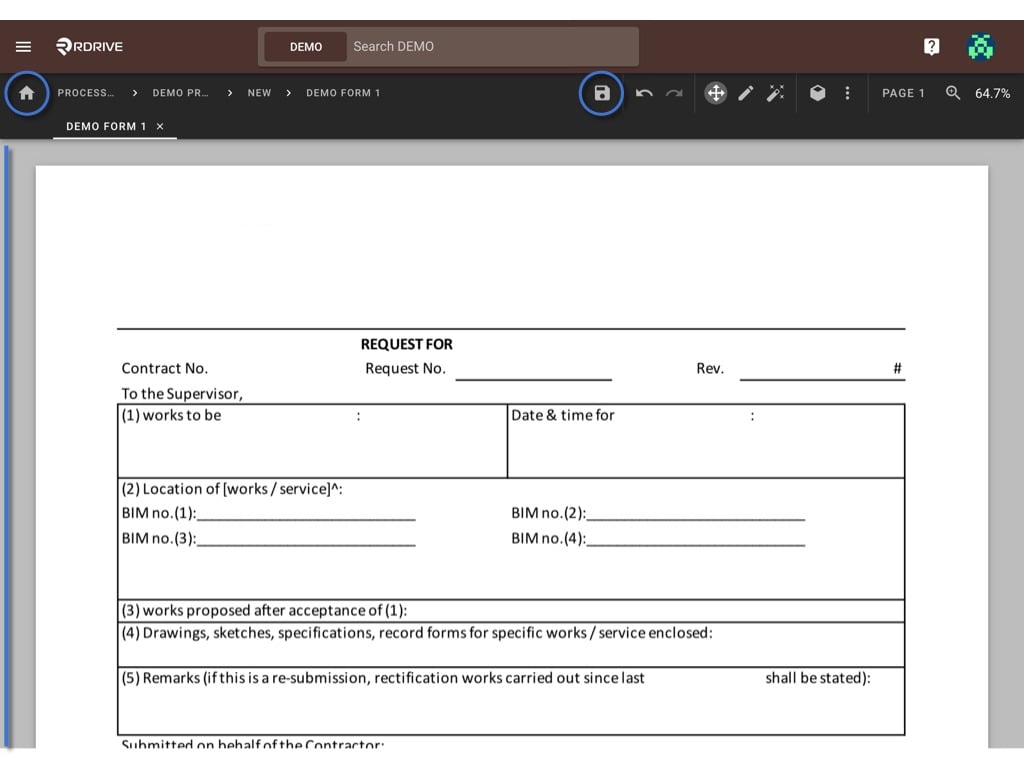The width and height of the screenshot is (1024, 768).
Task: Click the Contract No. label
Action: (x=165, y=368)
